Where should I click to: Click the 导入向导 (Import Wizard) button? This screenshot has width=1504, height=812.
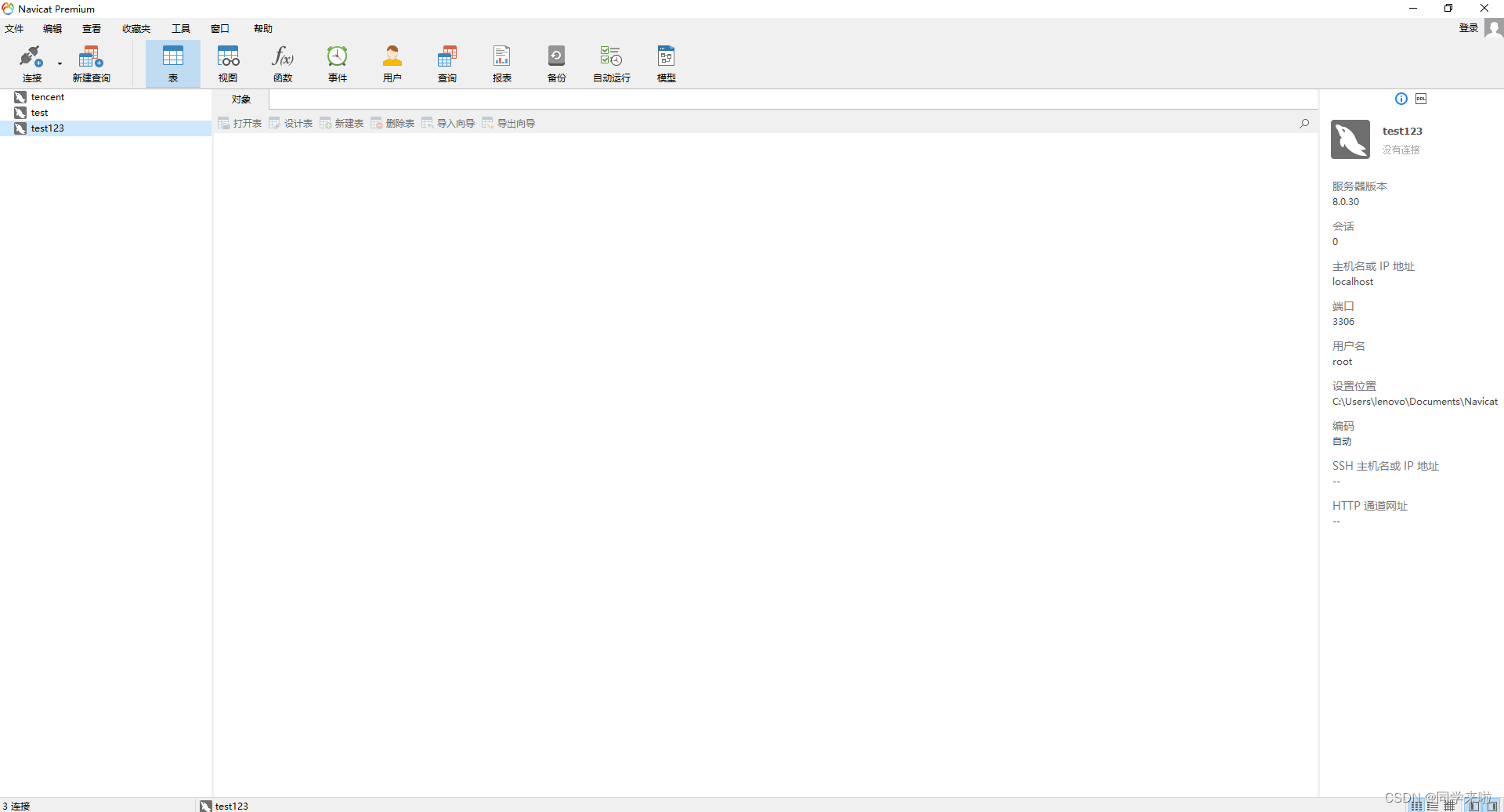pyautogui.click(x=448, y=123)
